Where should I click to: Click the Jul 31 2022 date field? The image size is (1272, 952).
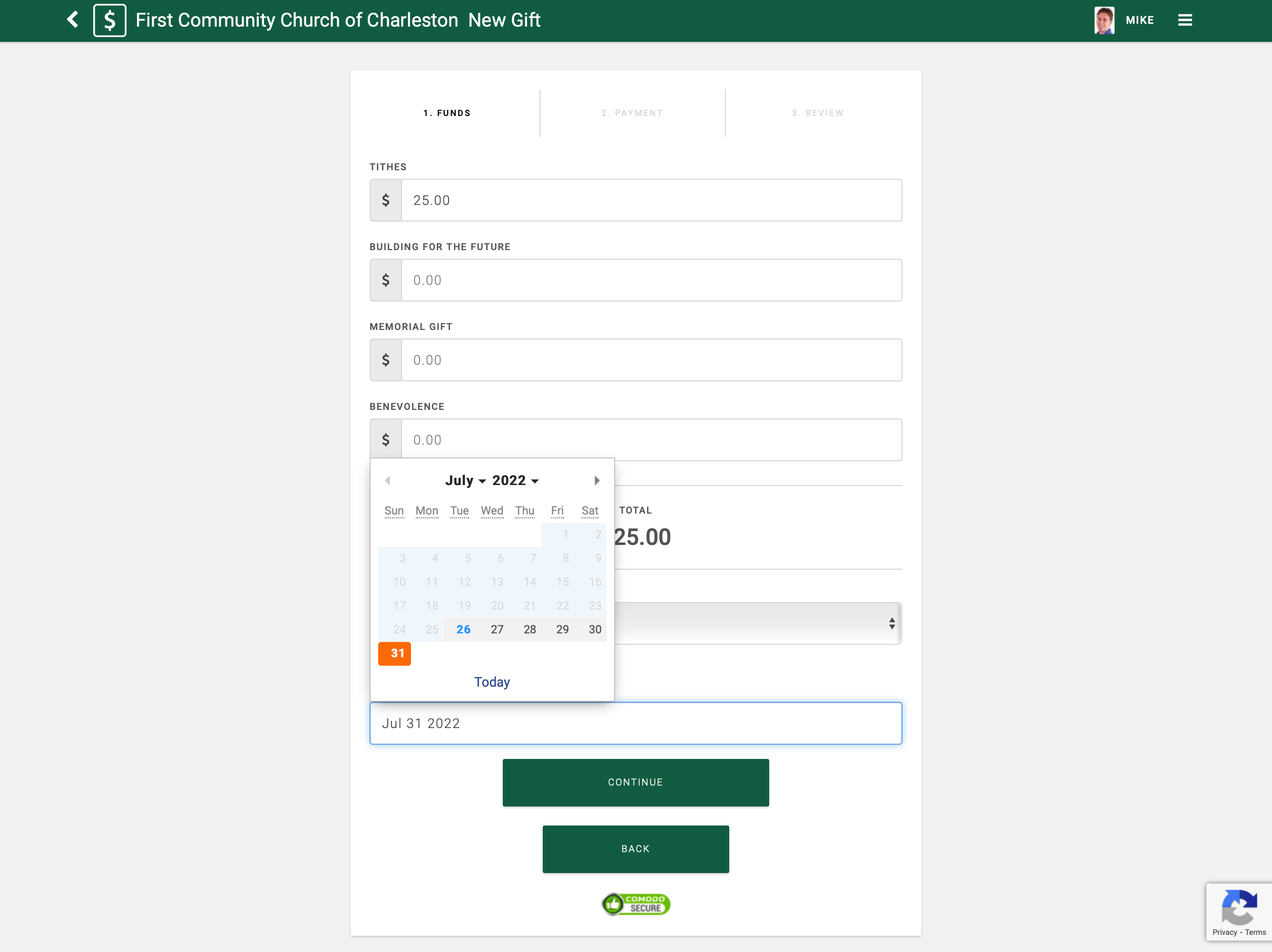[x=636, y=723]
